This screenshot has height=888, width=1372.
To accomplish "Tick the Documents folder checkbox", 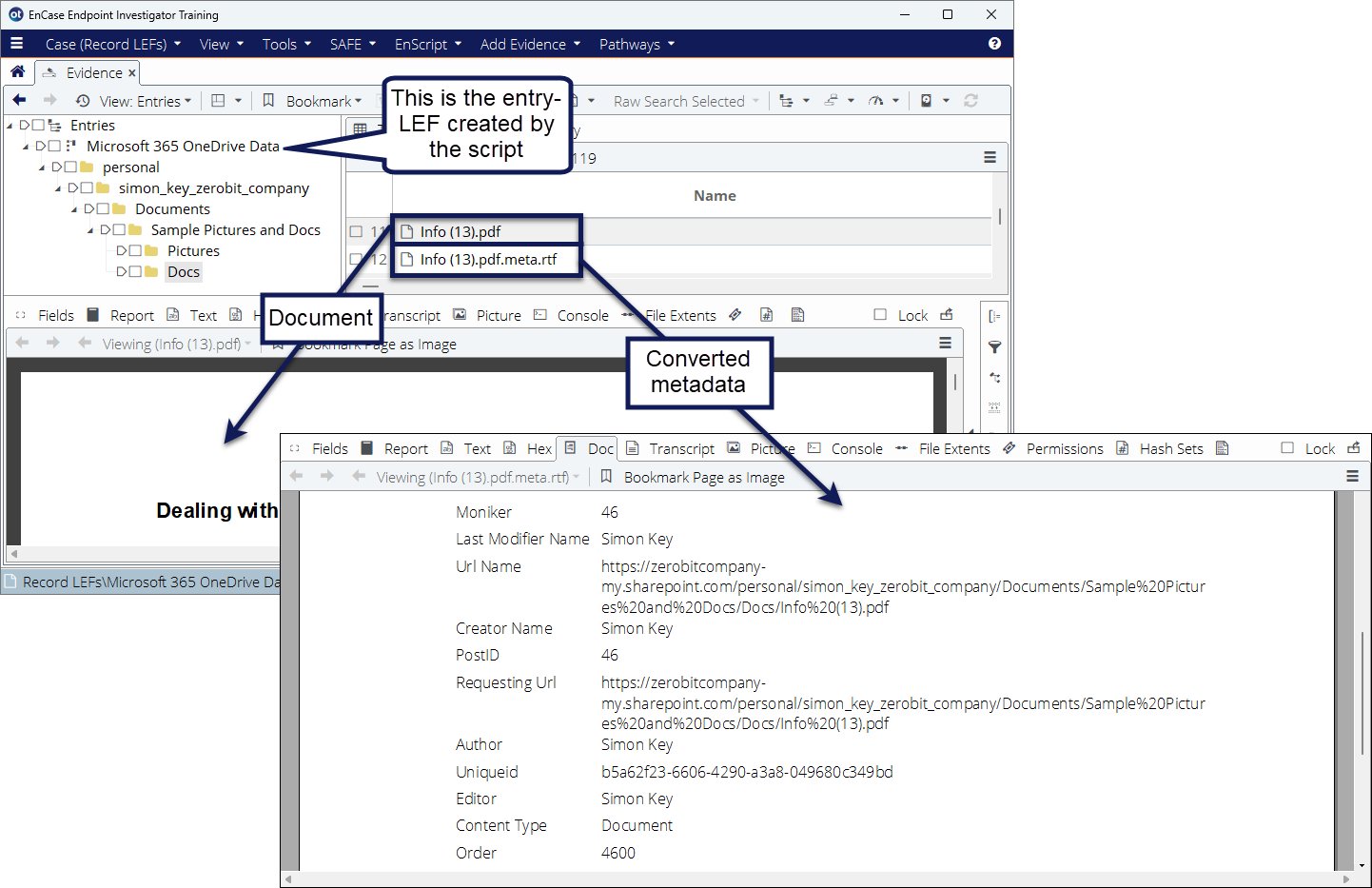I will [x=103, y=208].
